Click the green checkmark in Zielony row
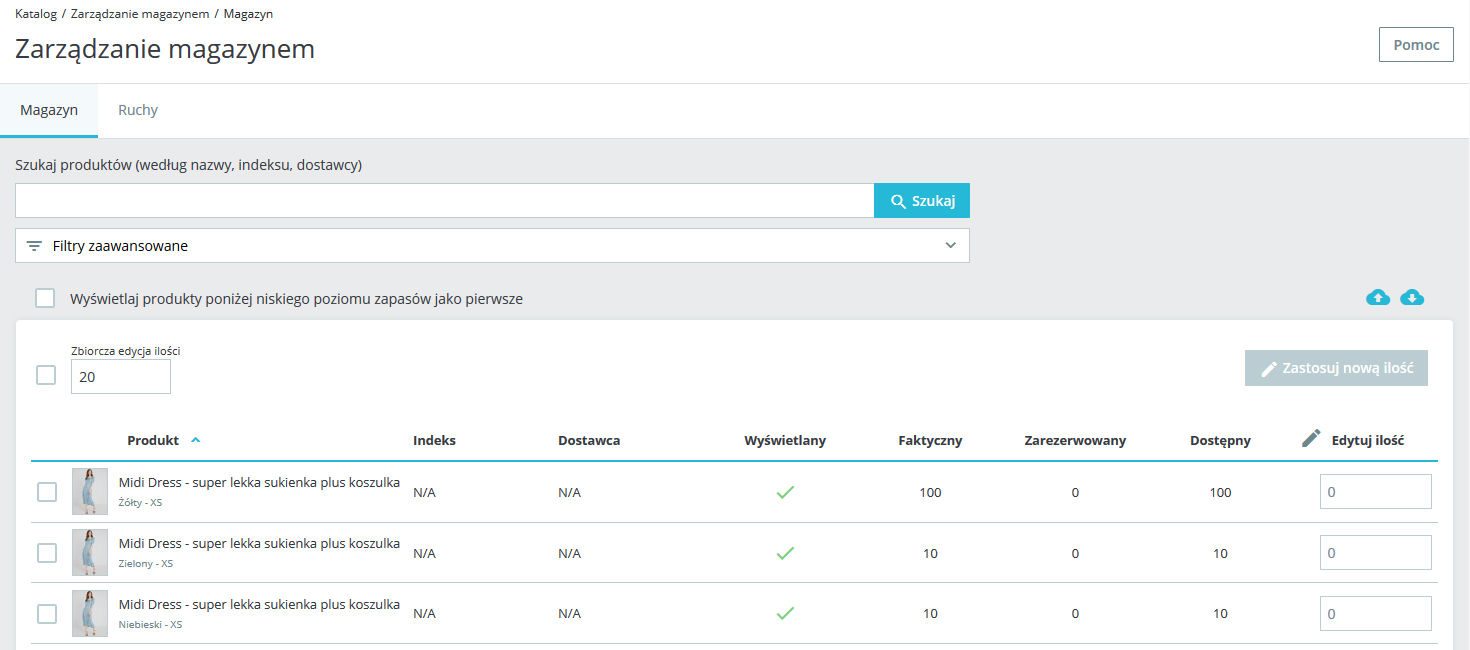 point(786,553)
